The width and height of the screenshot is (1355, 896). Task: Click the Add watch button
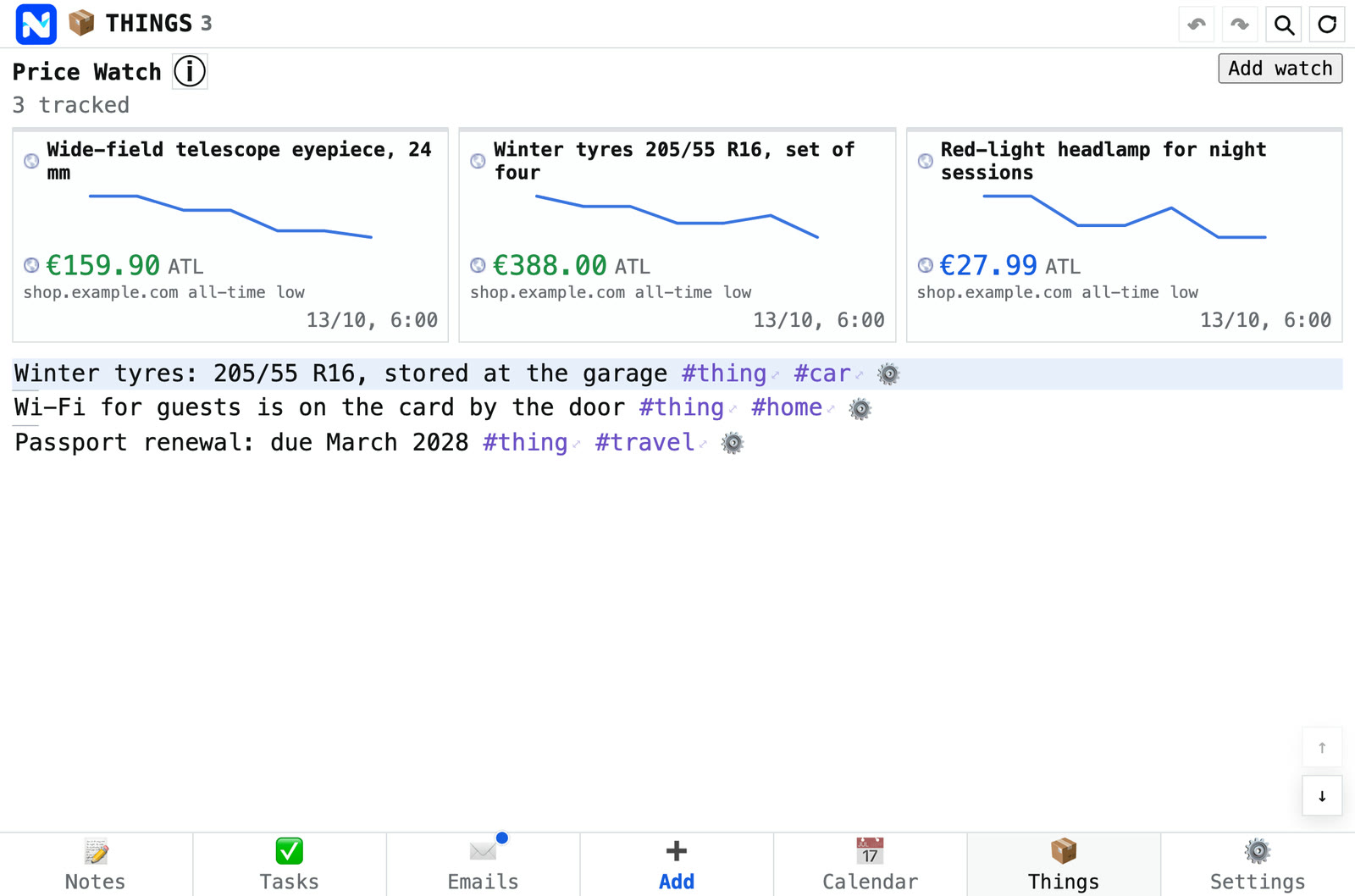click(1280, 69)
